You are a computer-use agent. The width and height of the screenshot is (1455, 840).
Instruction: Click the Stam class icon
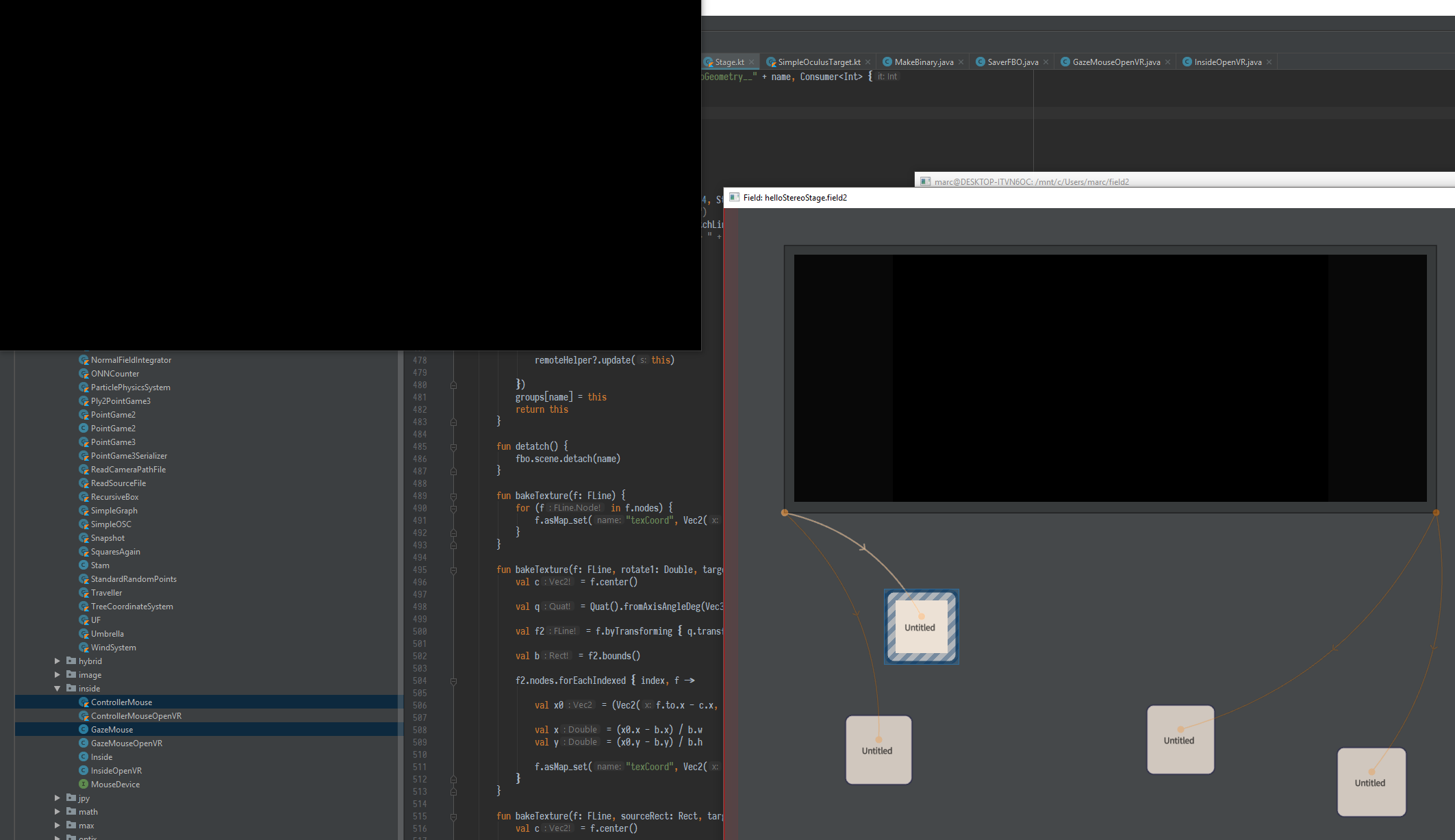click(84, 565)
